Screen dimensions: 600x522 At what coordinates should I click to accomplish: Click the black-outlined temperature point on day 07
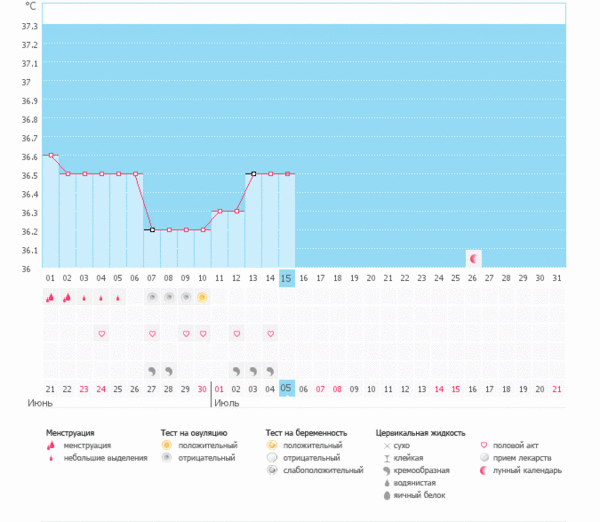pyautogui.click(x=152, y=230)
